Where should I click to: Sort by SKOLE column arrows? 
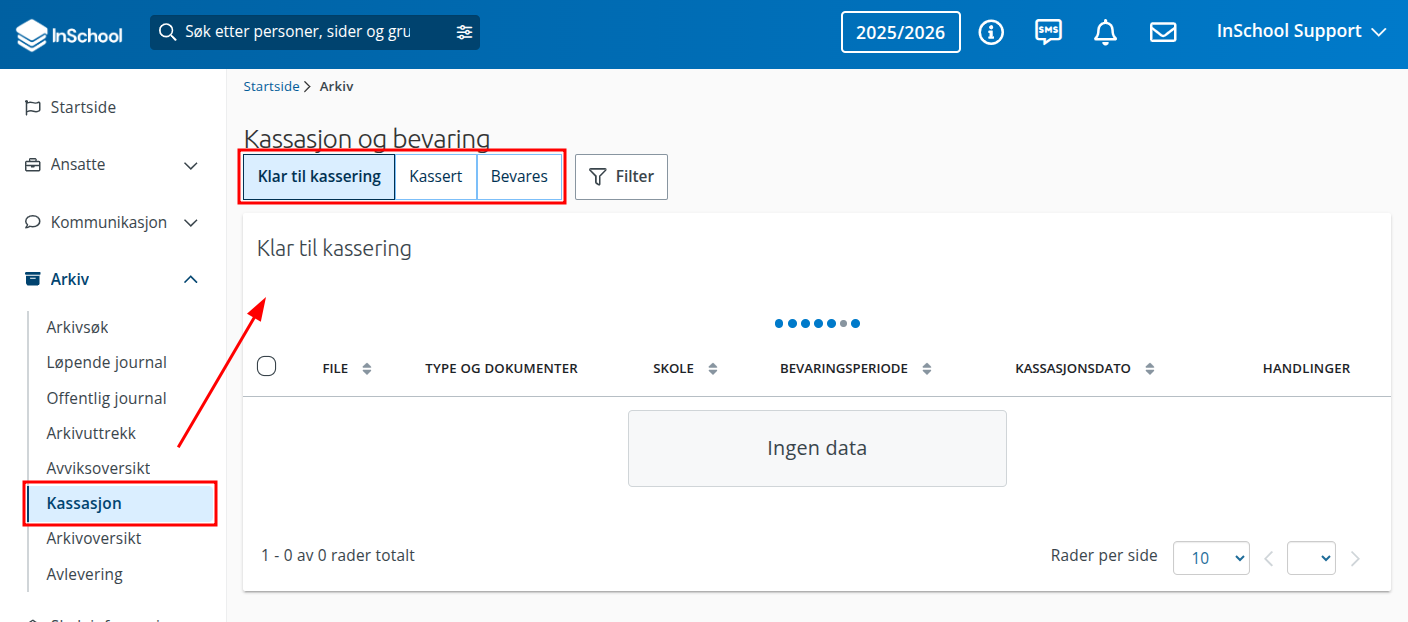click(713, 369)
